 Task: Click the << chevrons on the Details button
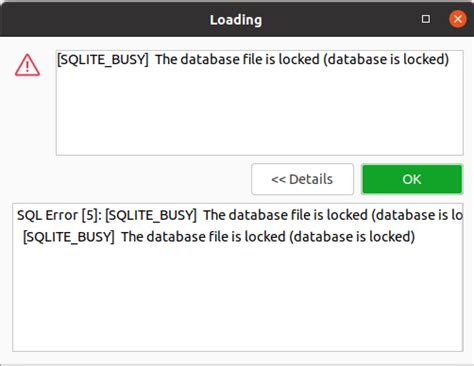[x=279, y=179]
